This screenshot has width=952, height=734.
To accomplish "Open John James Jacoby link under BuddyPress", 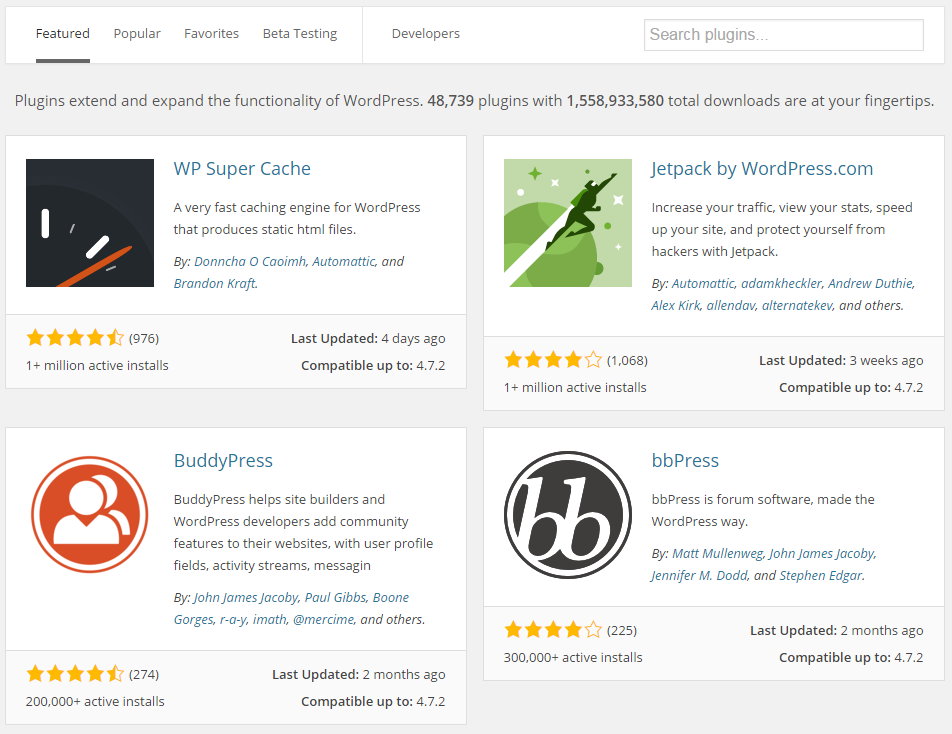I will coord(246,597).
